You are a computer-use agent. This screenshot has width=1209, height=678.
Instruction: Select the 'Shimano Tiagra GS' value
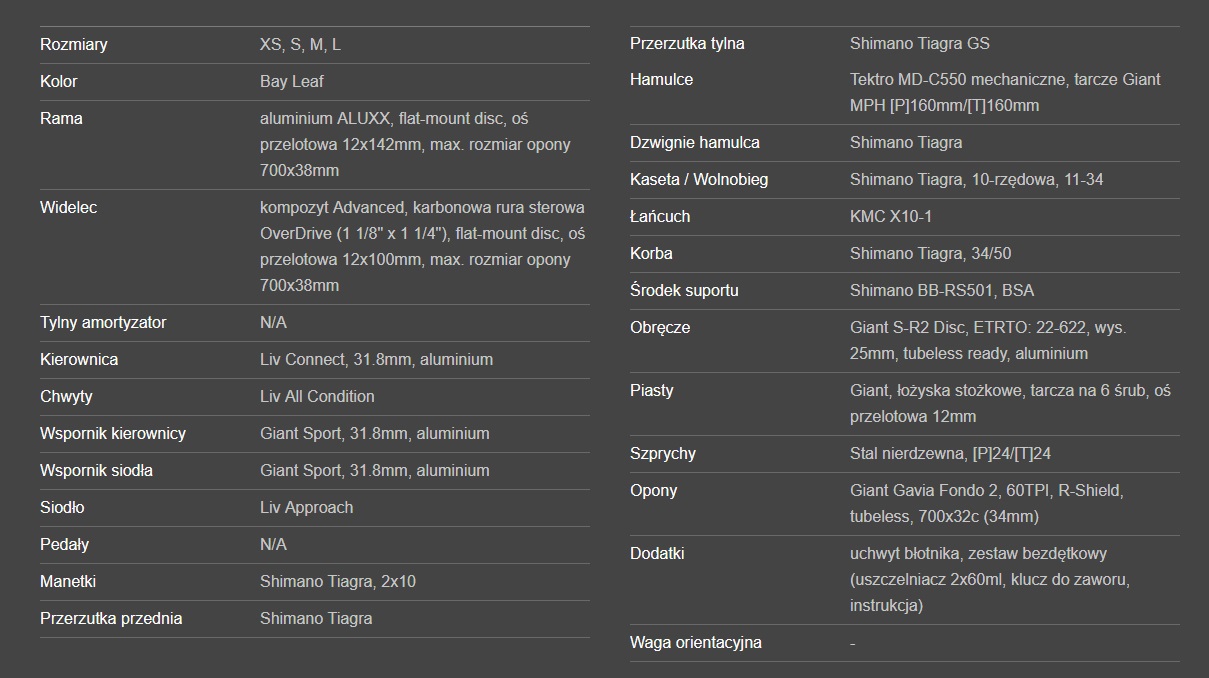919,43
